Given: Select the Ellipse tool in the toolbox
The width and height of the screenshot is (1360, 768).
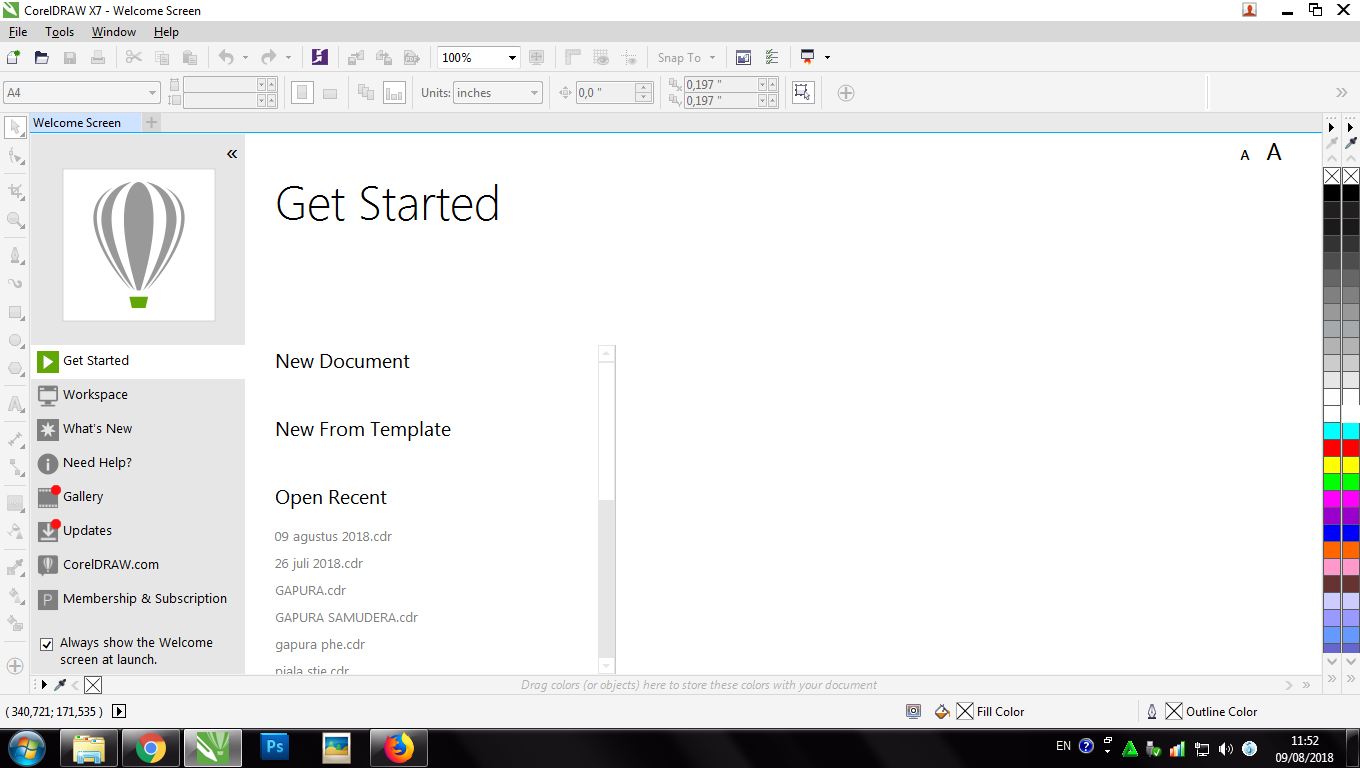Looking at the screenshot, I should tap(16, 340).
